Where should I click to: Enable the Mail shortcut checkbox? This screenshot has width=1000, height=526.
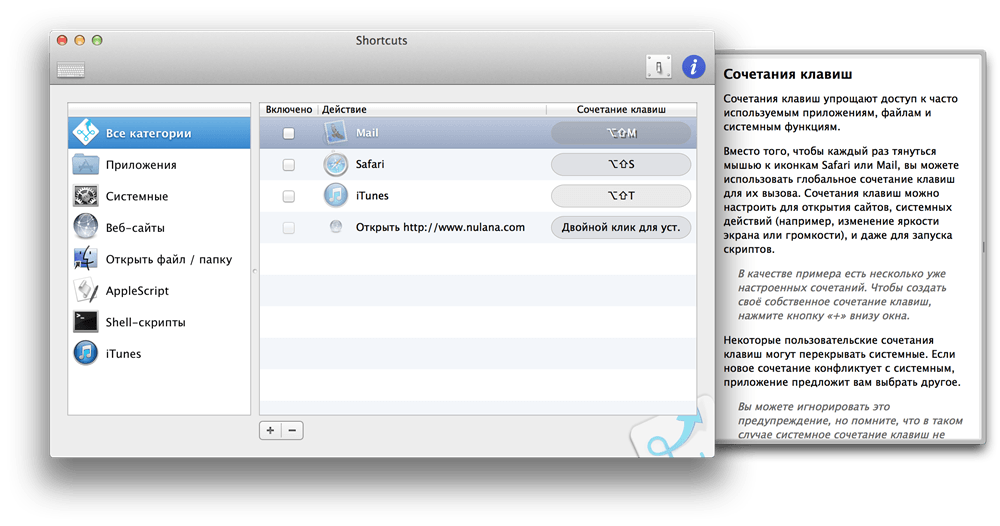[289, 133]
